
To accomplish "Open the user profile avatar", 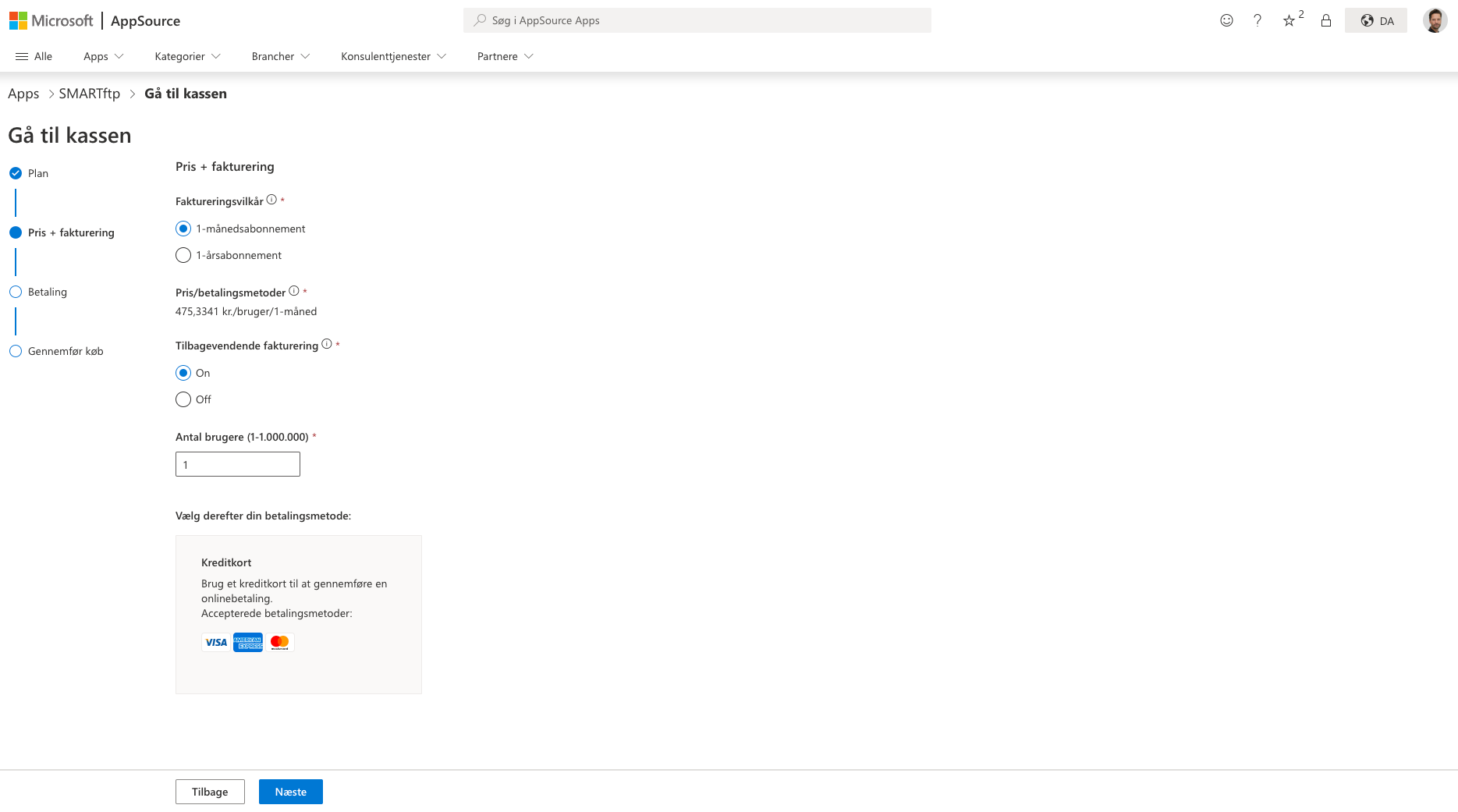I will click(x=1435, y=20).
